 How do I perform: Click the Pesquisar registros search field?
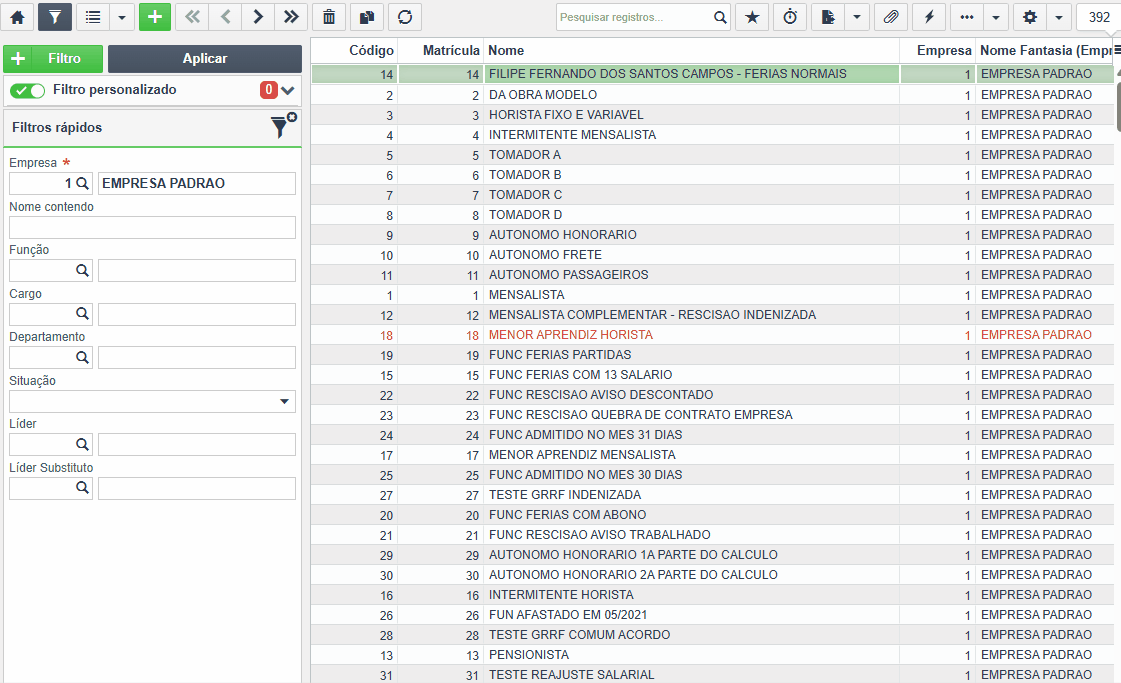pyautogui.click(x=633, y=17)
